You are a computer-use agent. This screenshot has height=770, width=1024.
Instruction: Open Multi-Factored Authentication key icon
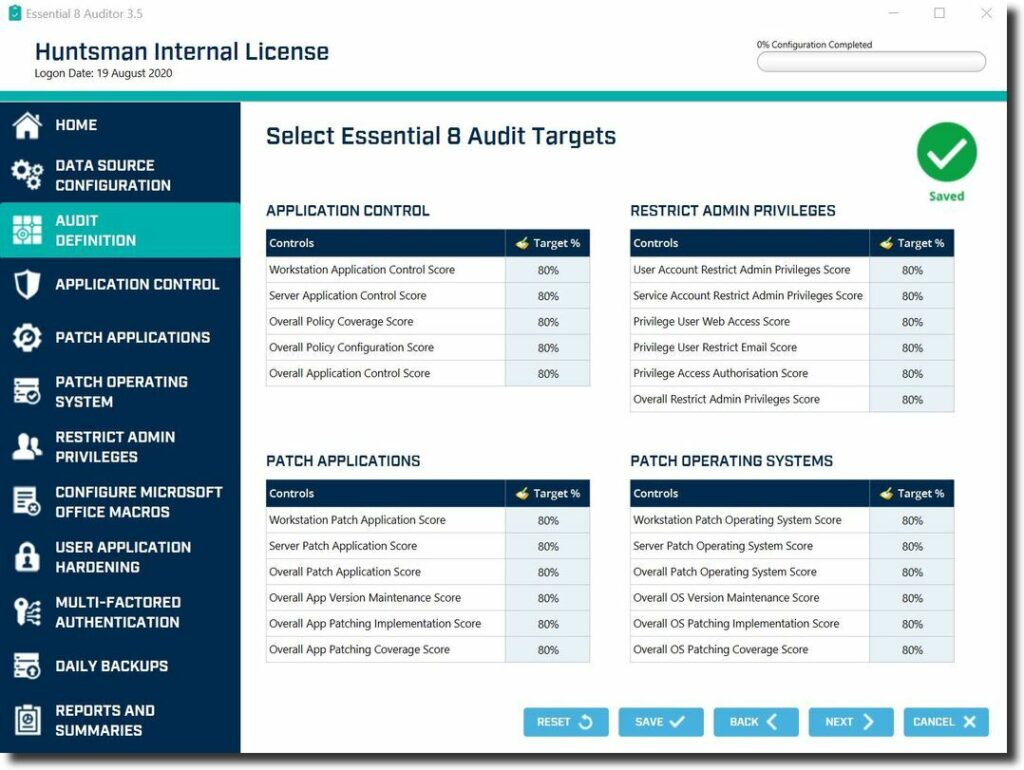25,612
